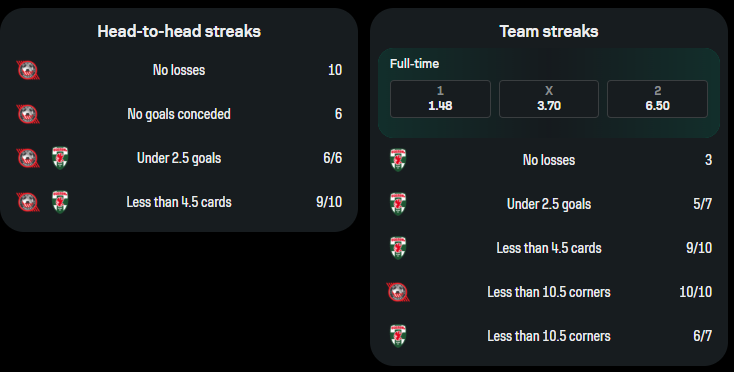
Task: Open the No goals conceded streak row
Action: (179, 114)
